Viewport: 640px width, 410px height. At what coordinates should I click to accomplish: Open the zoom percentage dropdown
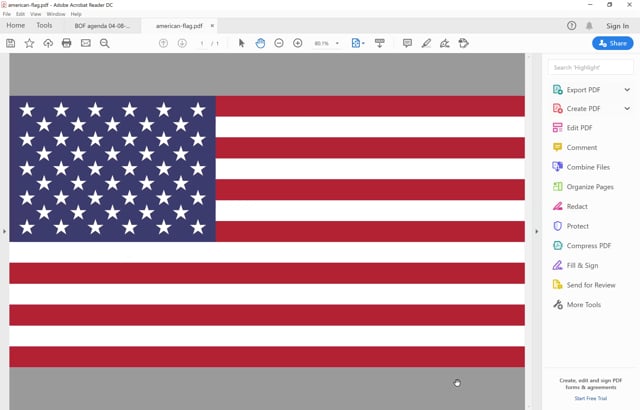pos(337,43)
